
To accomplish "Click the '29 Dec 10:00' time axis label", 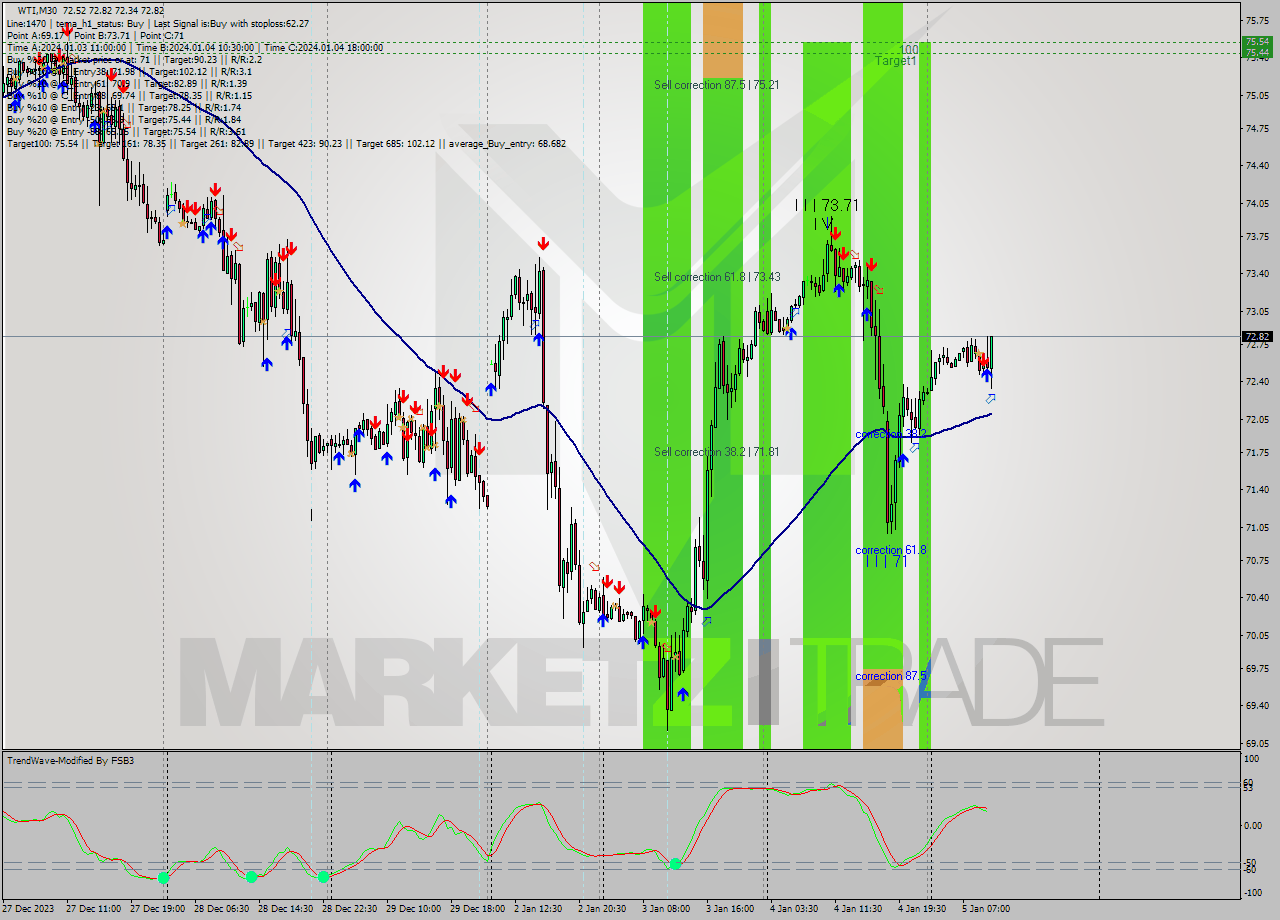I will 414,909.
